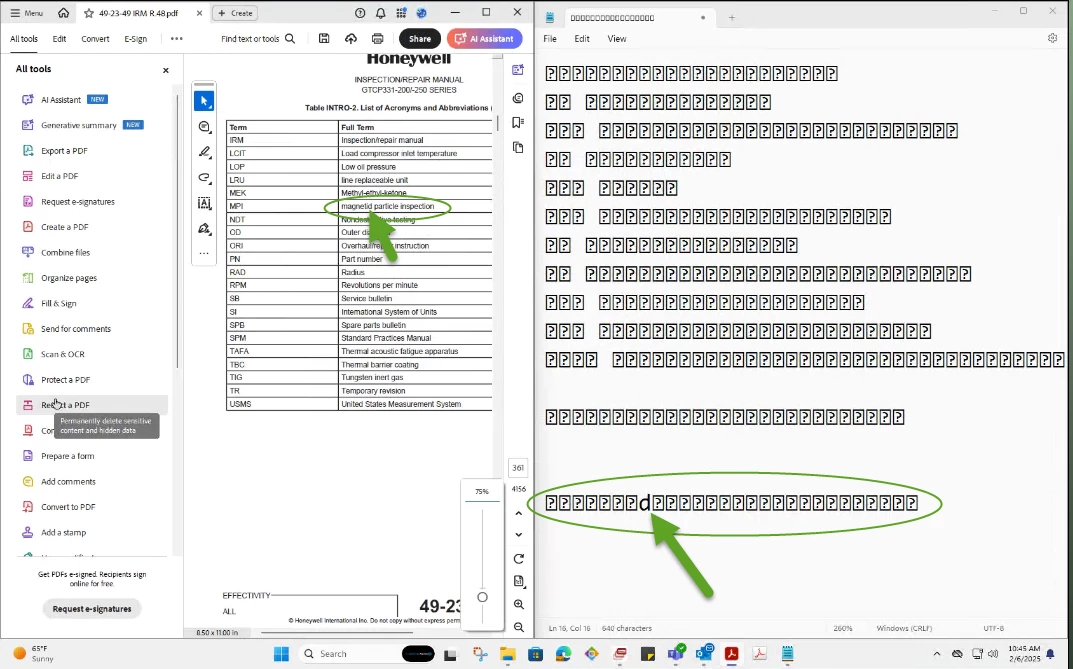
Task: Click Find text or tools search
Action: pyautogui.click(x=258, y=39)
